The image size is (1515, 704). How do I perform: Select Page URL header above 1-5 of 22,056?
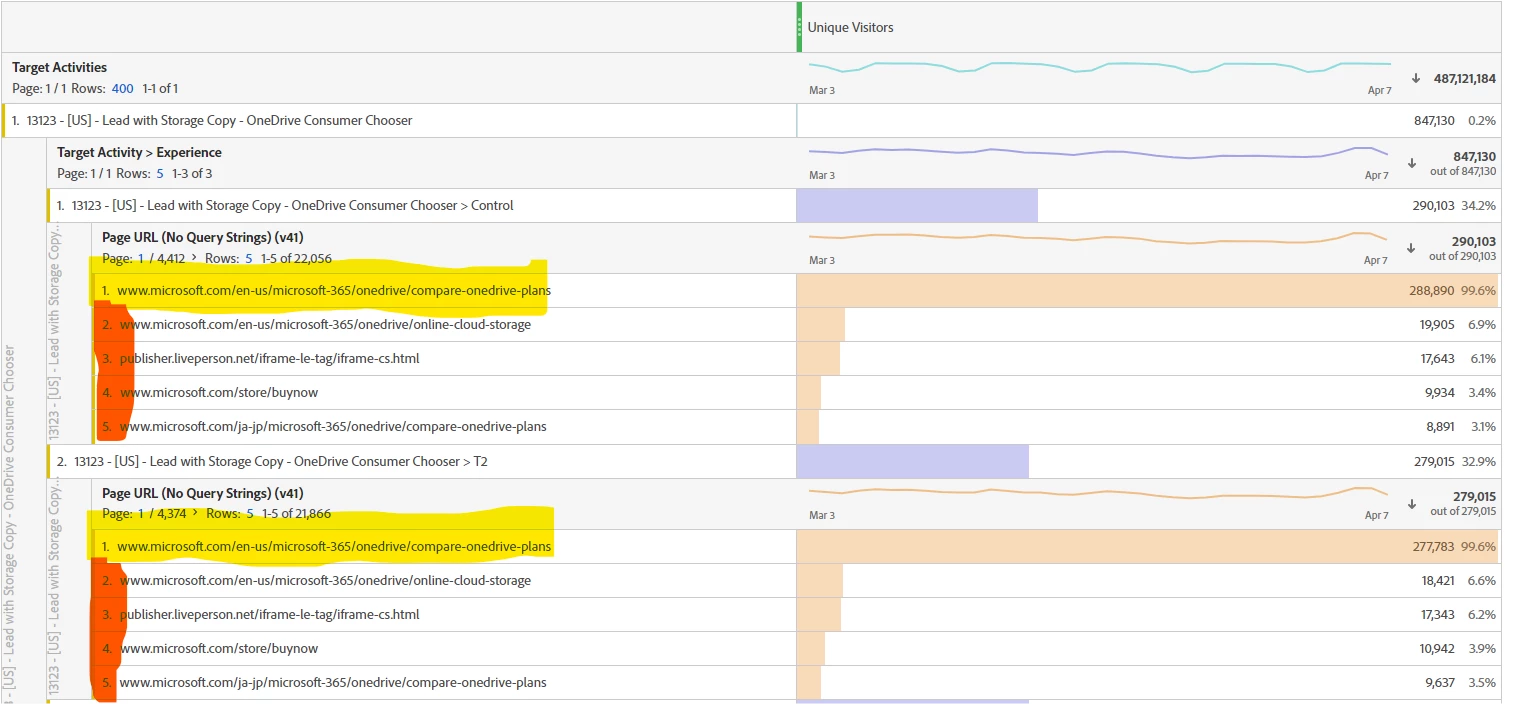pyautogui.click(x=203, y=237)
